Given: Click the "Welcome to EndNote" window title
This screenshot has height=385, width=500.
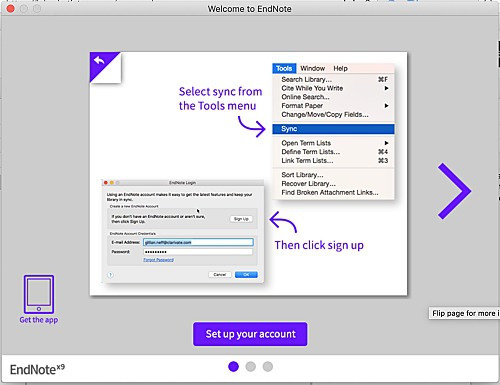Looking at the screenshot, I should tap(250, 9).
